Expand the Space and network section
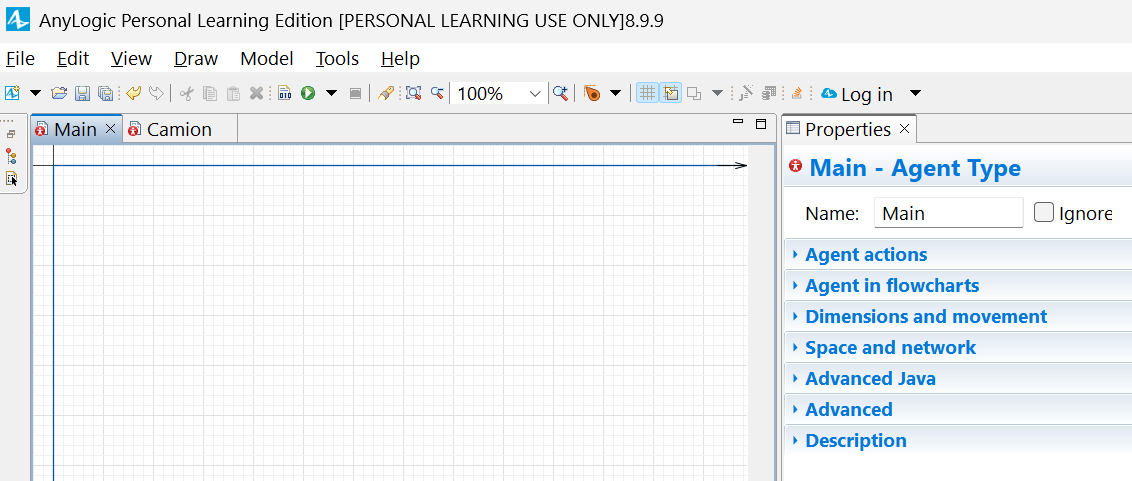This screenshot has width=1132, height=481. [958, 347]
